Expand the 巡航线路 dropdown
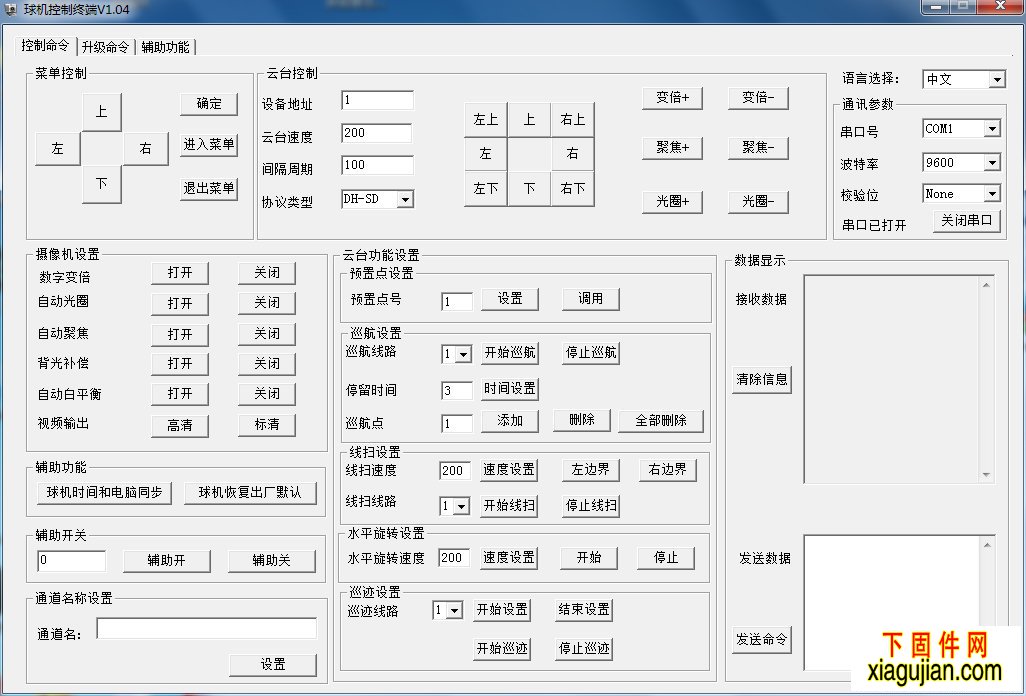 click(x=463, y=355)
